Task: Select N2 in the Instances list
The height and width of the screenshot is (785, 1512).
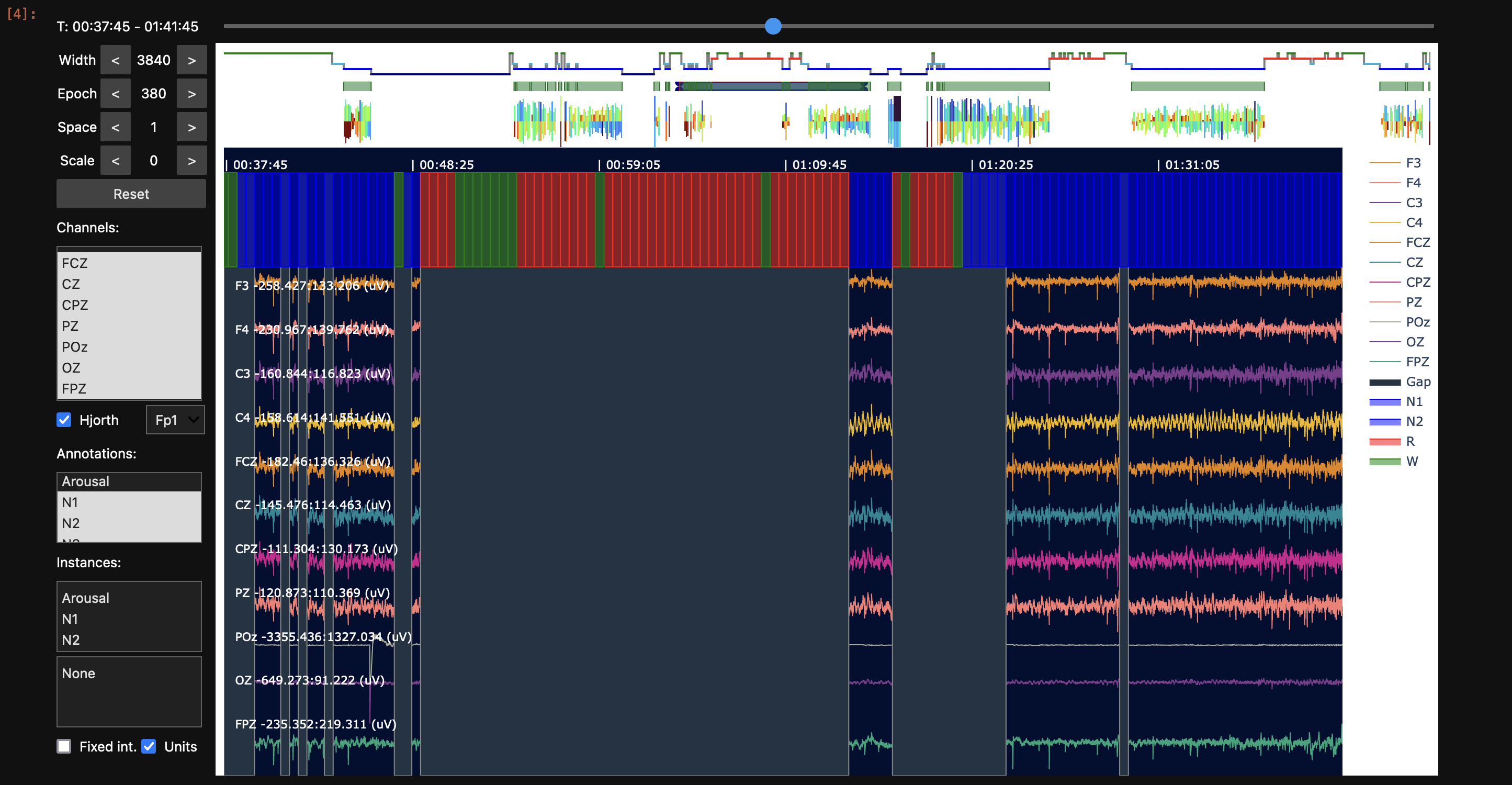Action: coord(71,640)
